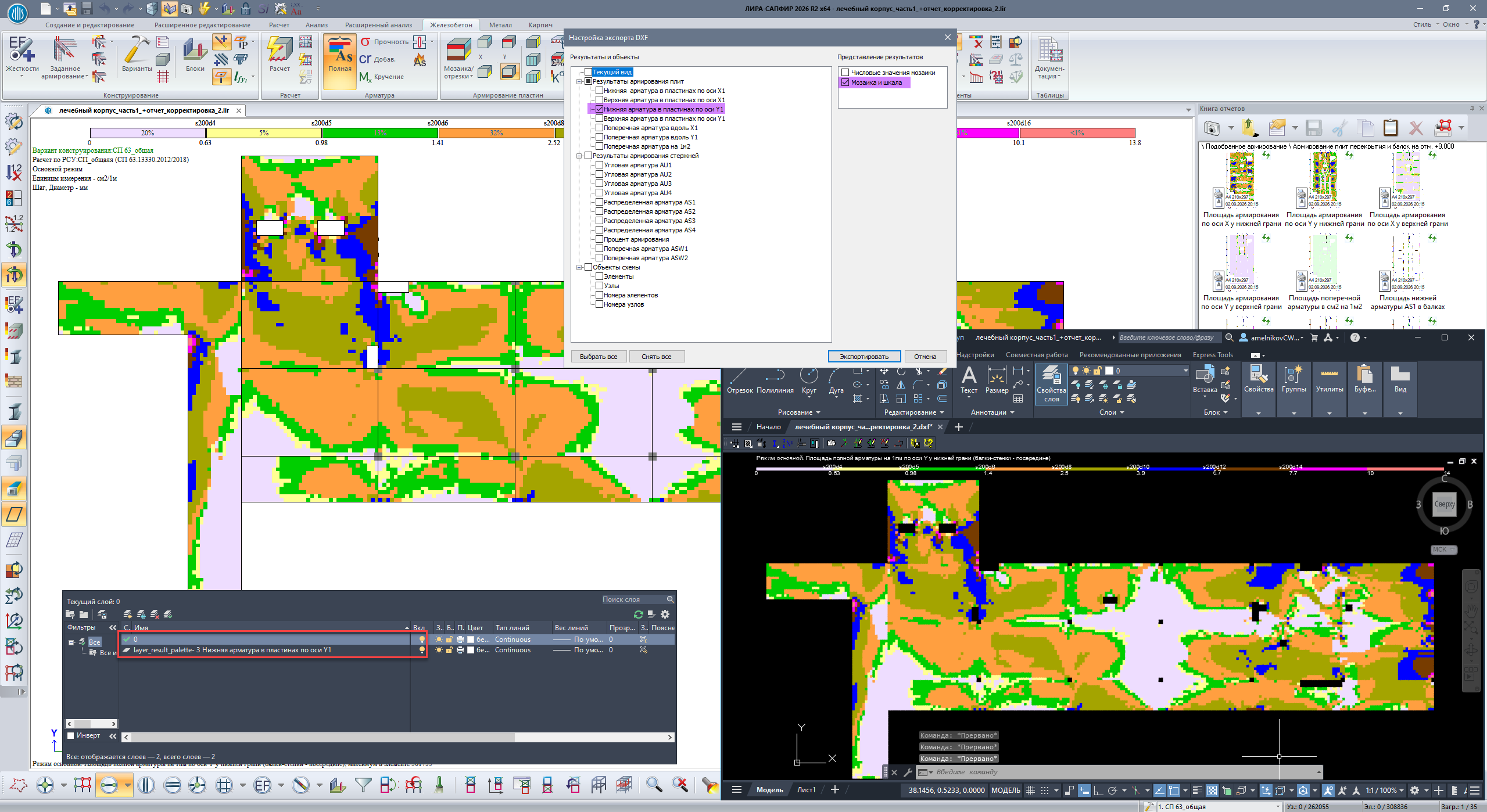Collapse Результаты армирования стержней tree node
Screen dimensions: 1487x812
[x=579, y=156]
